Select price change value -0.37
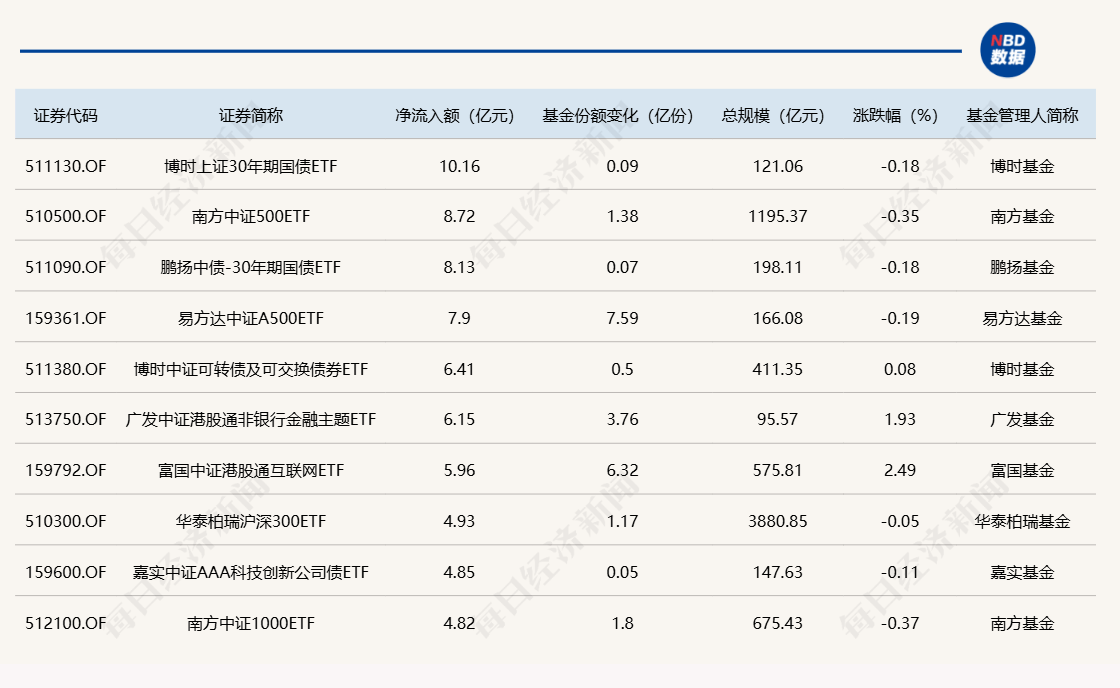The height and width of the screenshot is (688, 1120). [x=900, y=623]
